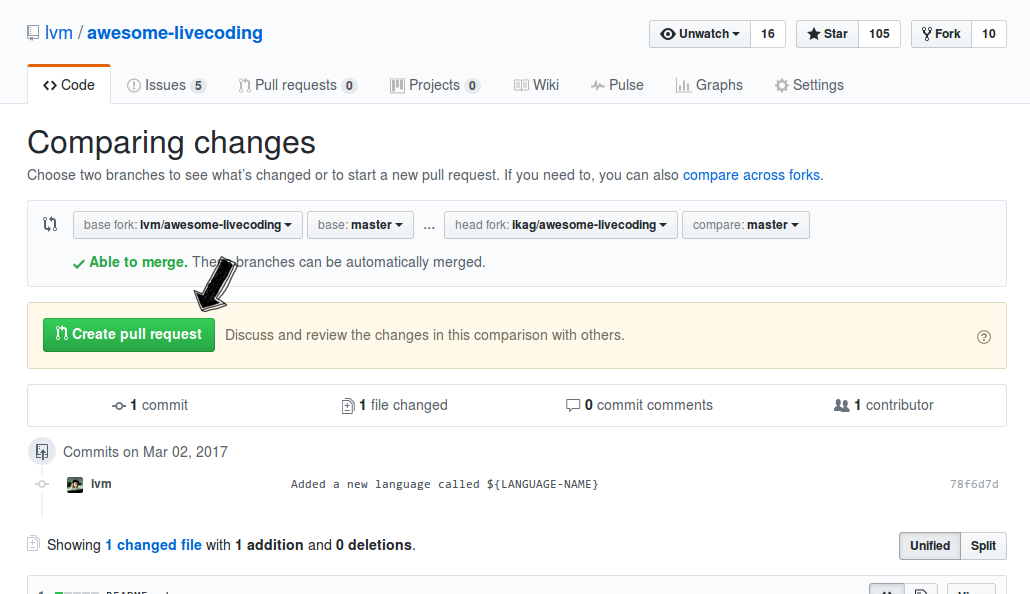Viewport: 1030px width, 594px height.
Task: Select Split diff view
Action: coord(983,546)
